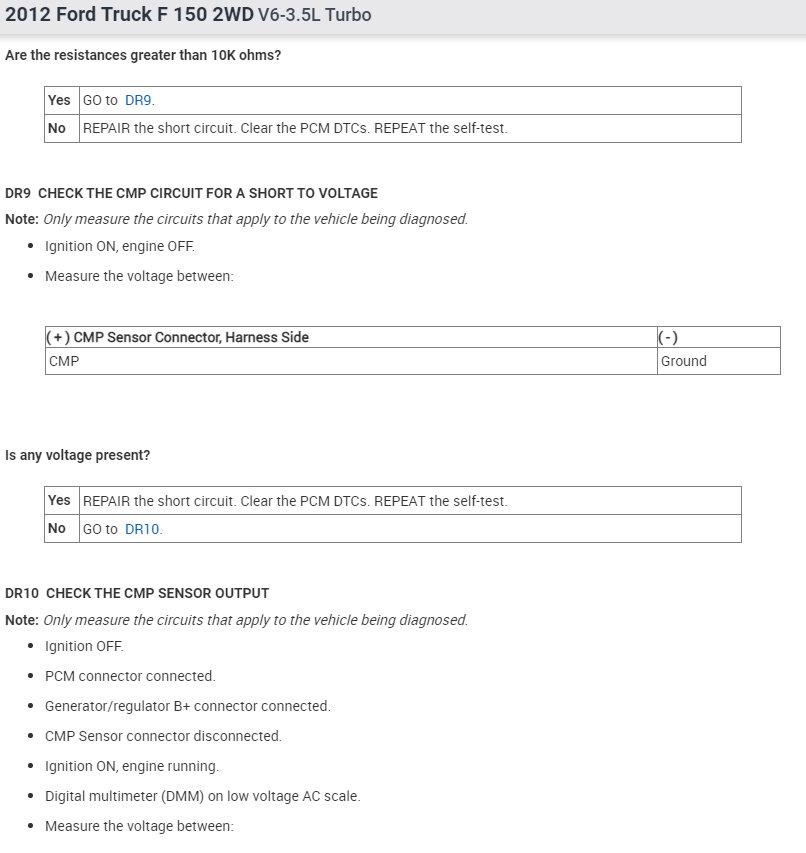Screen dimensions: 806x853
Task: Click the resistances greater than 10K question
Action: coord(143,55)
